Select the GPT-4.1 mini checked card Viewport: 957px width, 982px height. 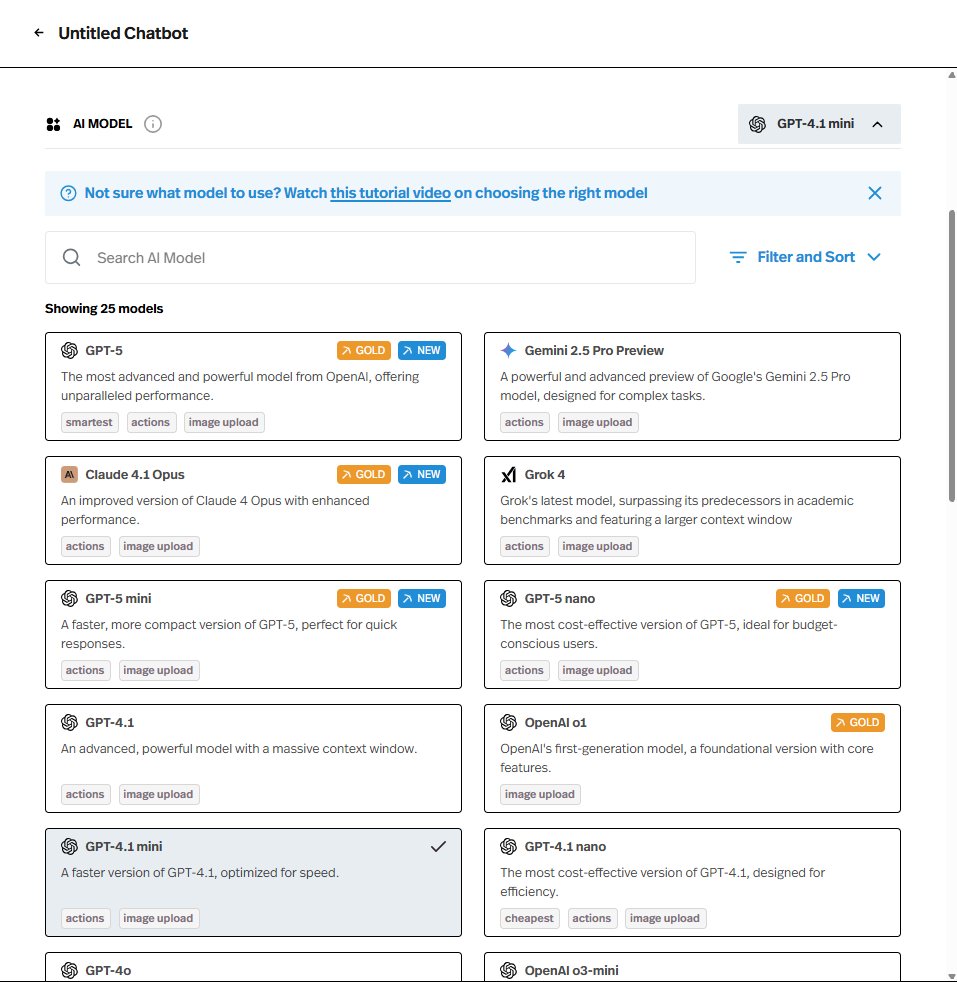[253, 882]
